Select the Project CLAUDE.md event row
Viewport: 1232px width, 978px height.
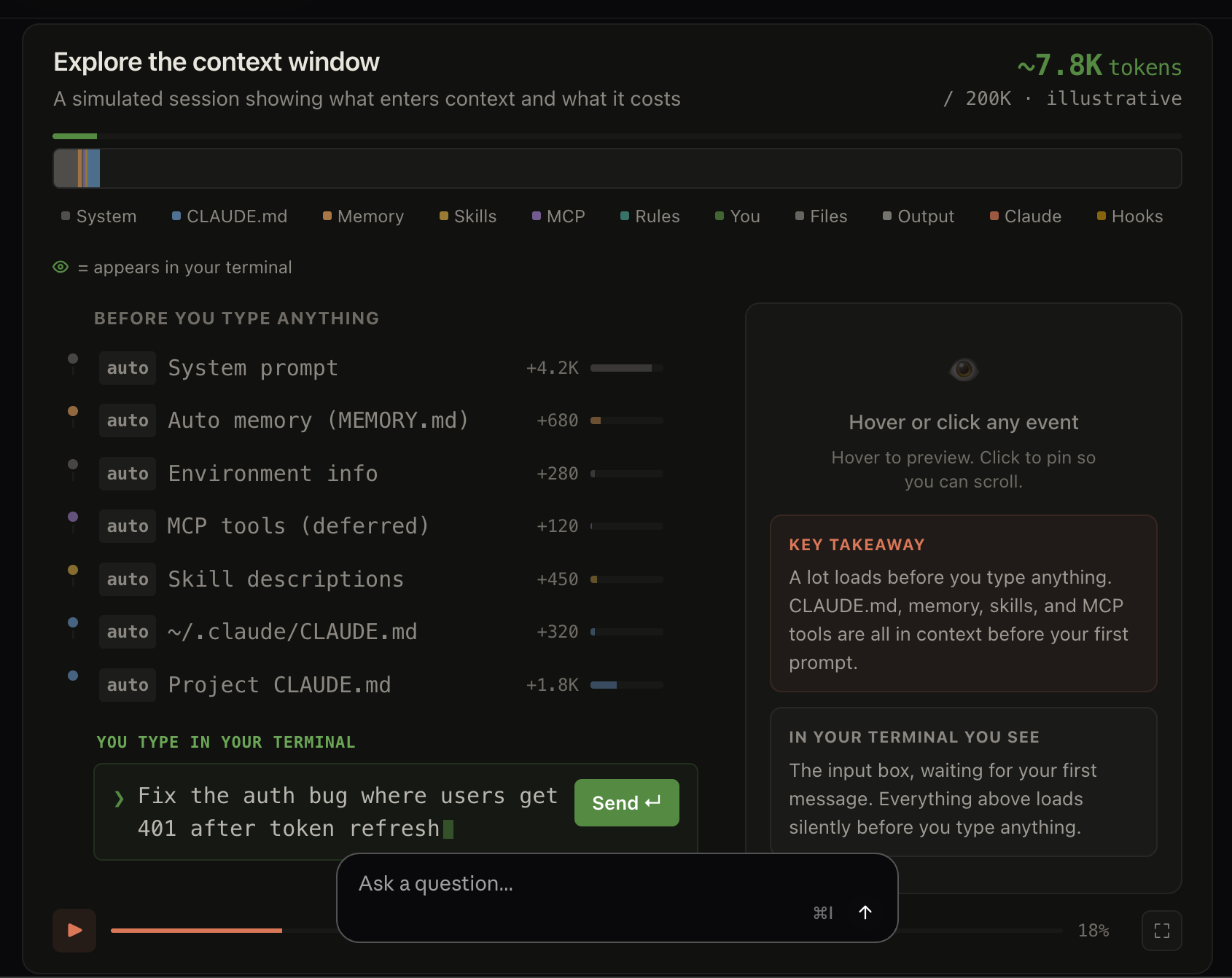[x=379, y=685]
